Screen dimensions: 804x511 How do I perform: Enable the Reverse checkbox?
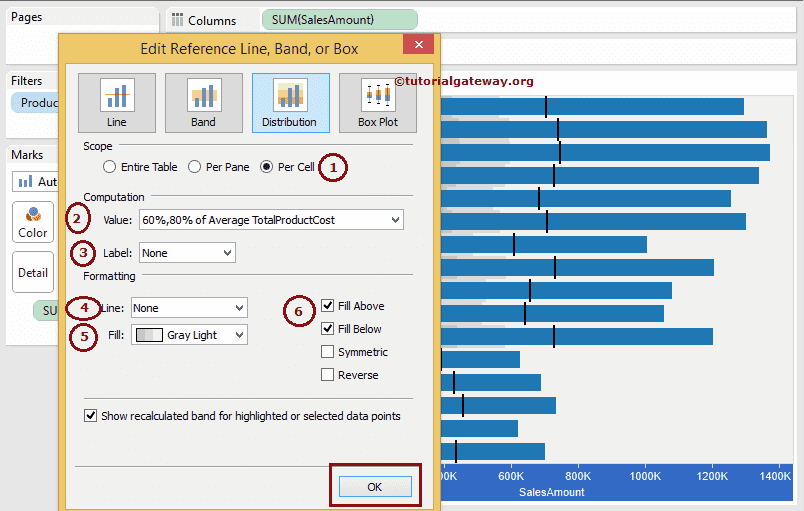[x=327, y=375]
